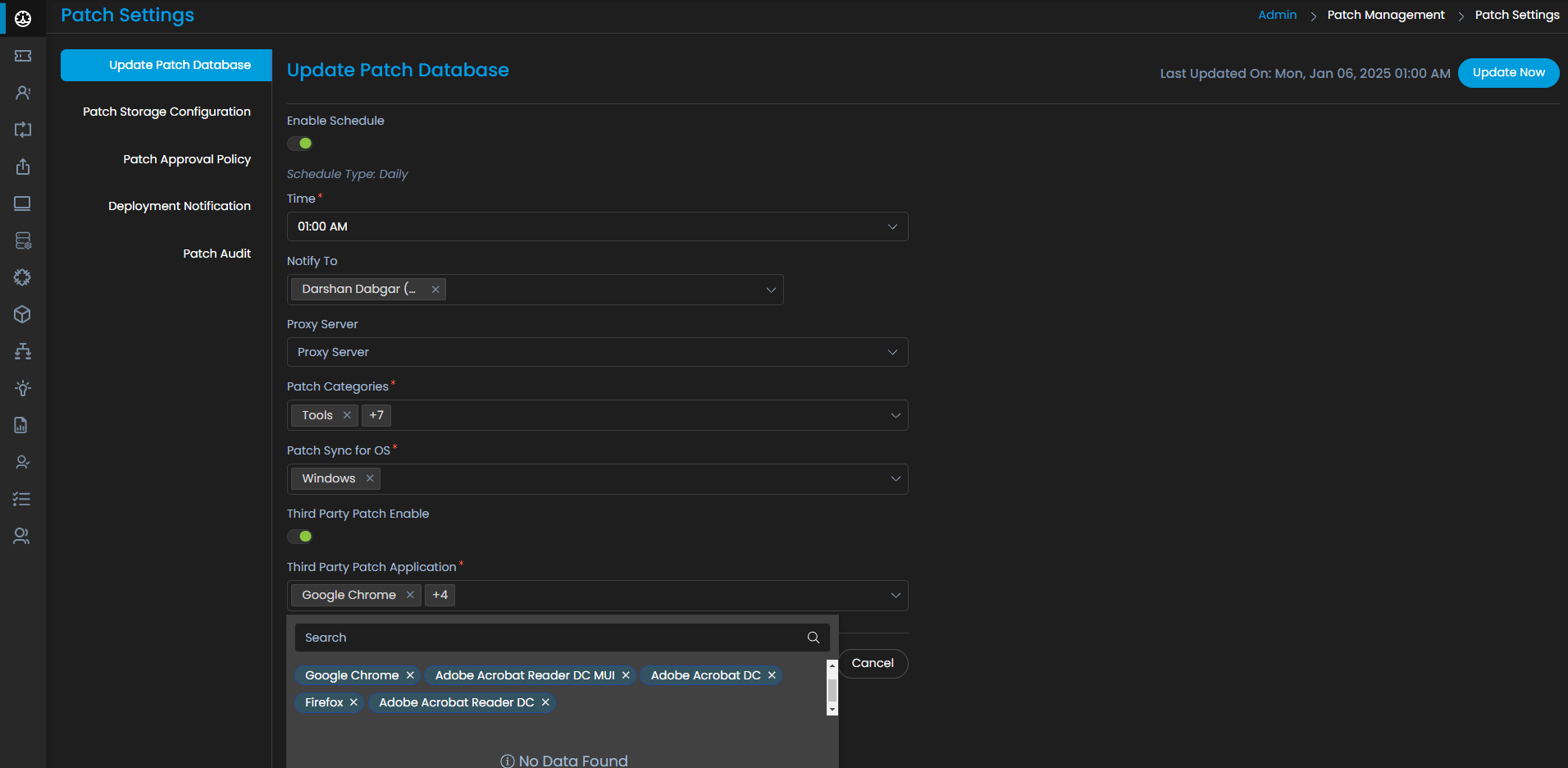
Task: Select the devices monitor icon in sidebar
Action: (x=22, y=203)
